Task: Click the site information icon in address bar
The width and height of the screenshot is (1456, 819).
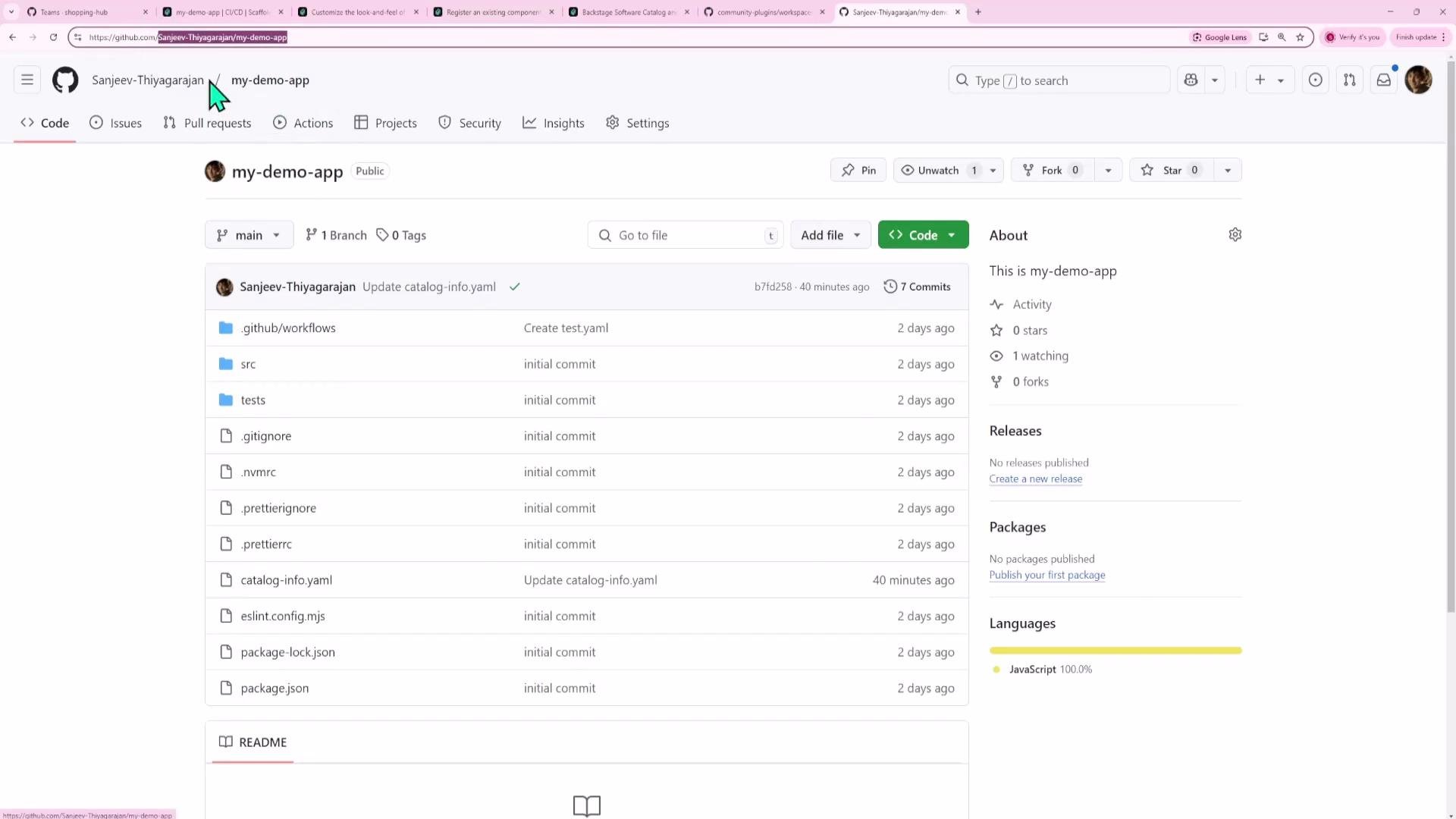Action: coord(77,37)
